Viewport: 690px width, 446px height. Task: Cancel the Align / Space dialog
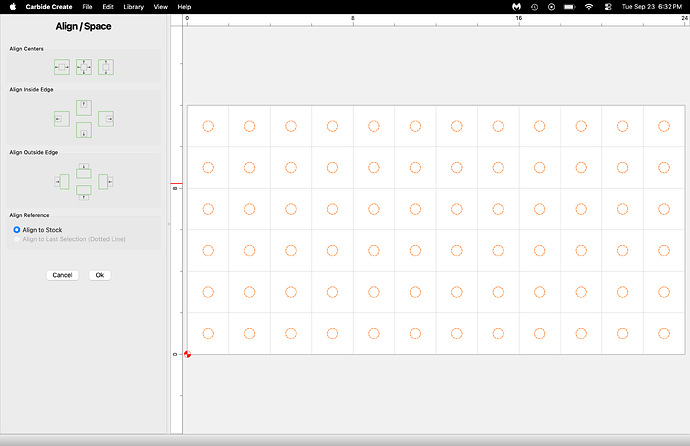point(62,275)
